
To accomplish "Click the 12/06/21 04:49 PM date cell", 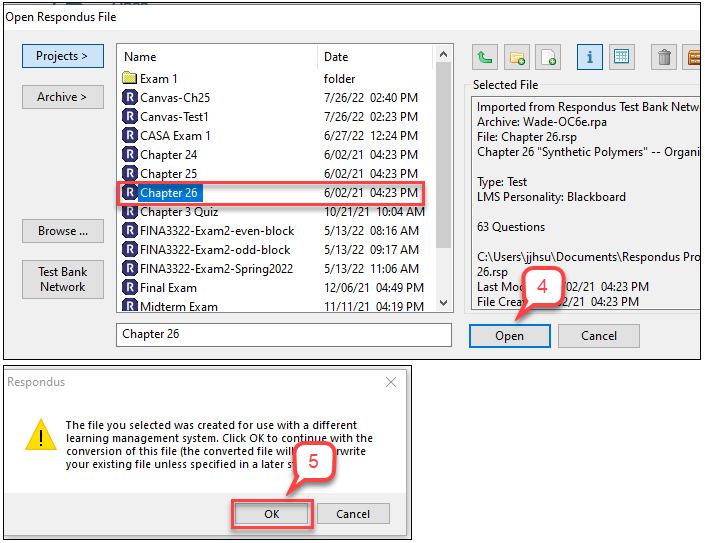I will (374, 287).
